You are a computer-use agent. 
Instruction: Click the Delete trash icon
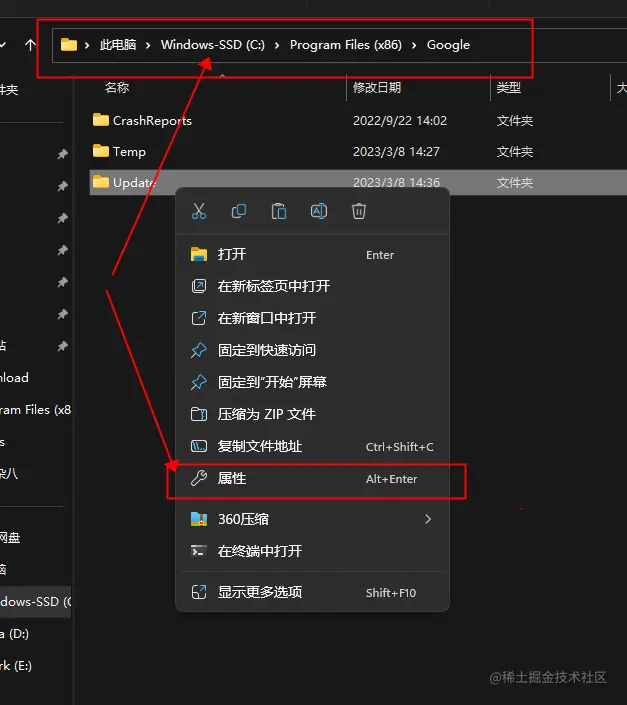pyautogui.click(x=359, y=211)
